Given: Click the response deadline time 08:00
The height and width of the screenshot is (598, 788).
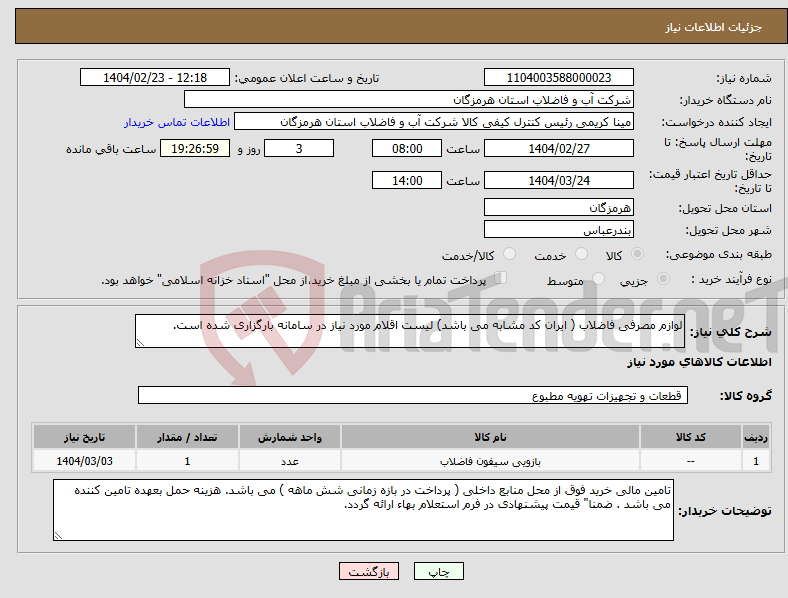Looking at the screenshot, I should point(407,148).
